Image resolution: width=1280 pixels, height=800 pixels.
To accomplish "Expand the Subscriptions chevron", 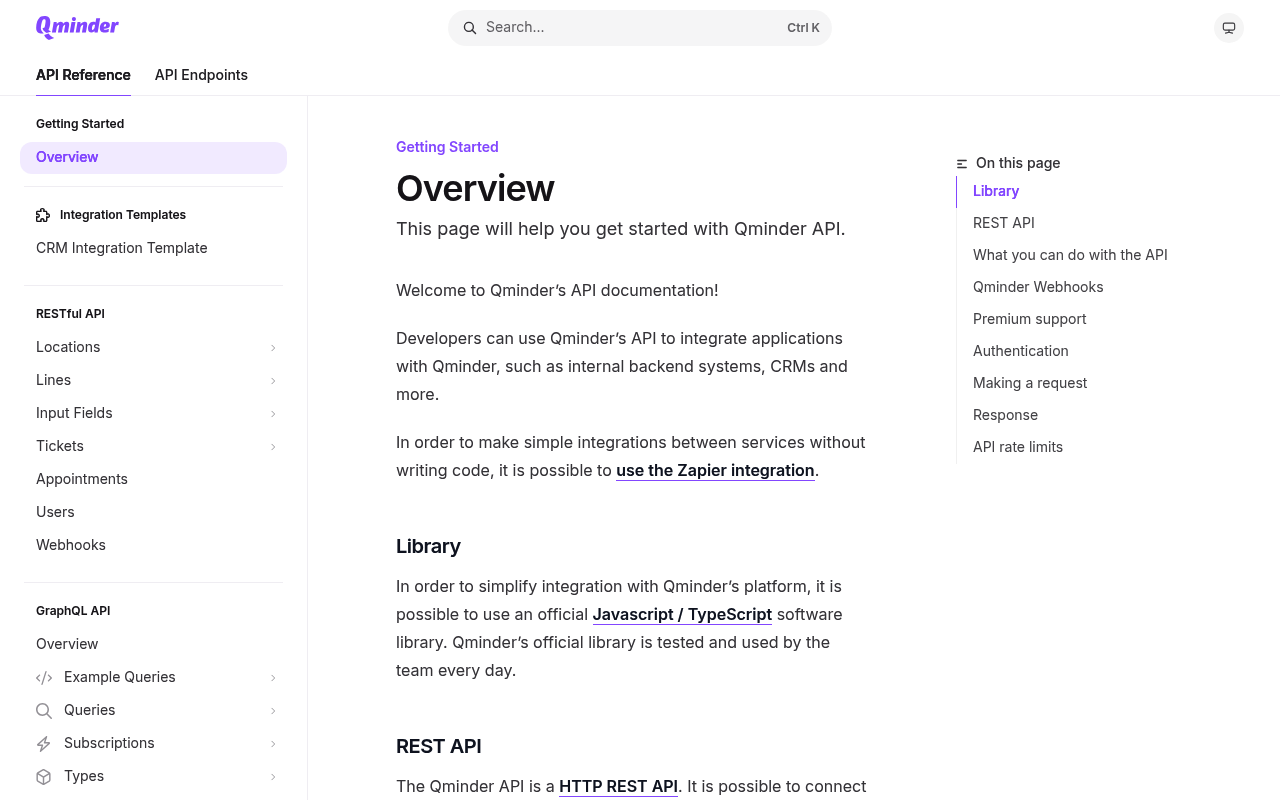I will click(x=273, y=744).
